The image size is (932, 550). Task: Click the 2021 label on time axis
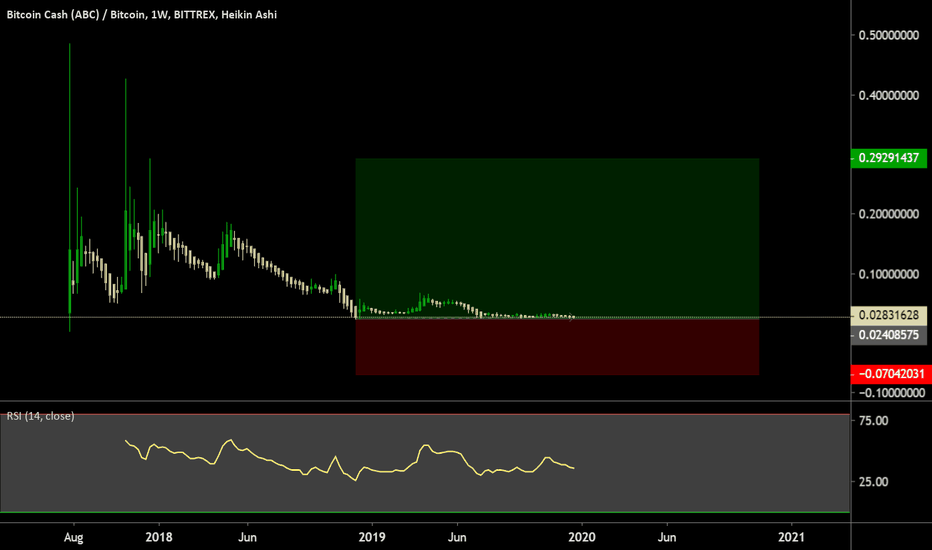coord(792,537)
